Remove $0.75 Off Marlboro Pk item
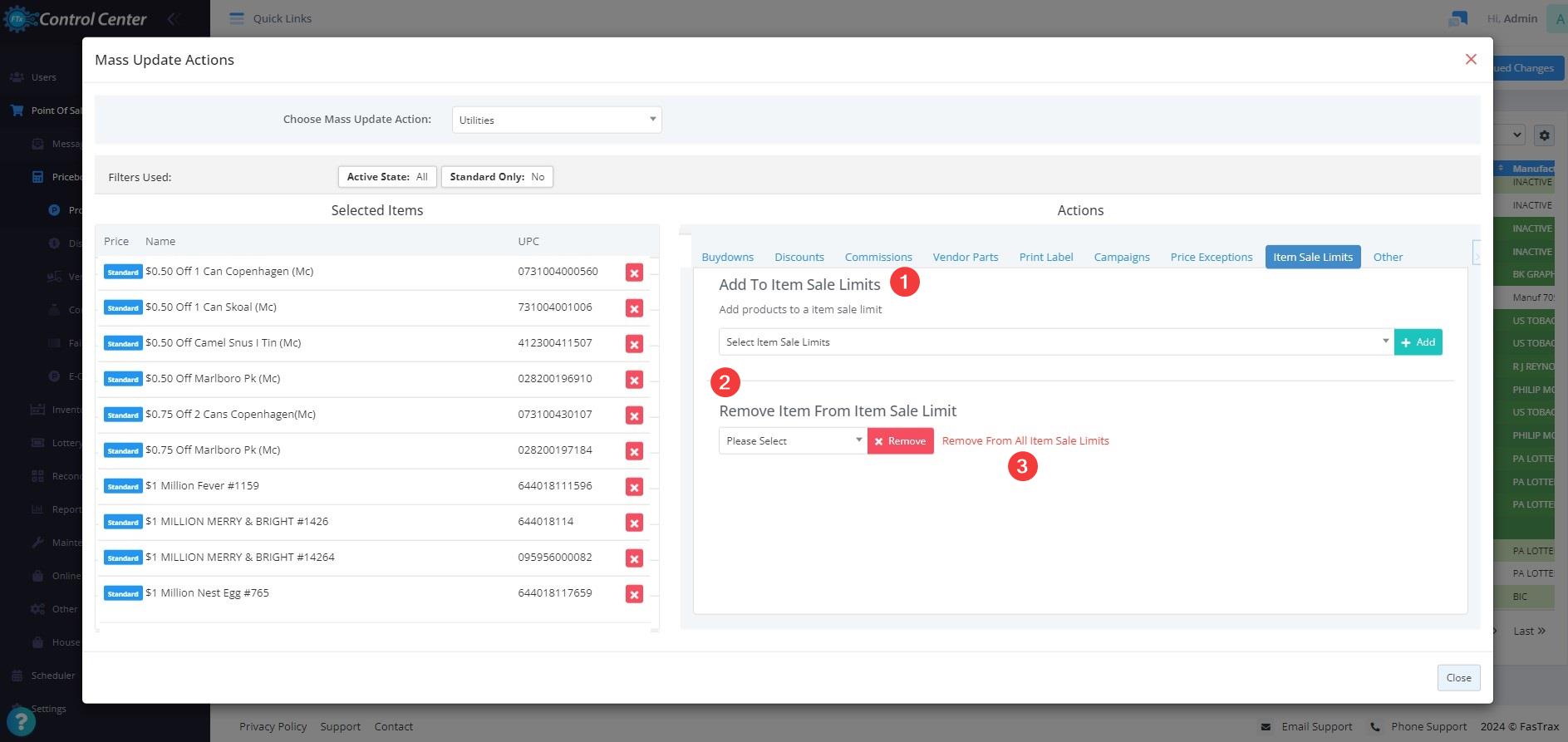The image size is (1568, 742). 634,451
